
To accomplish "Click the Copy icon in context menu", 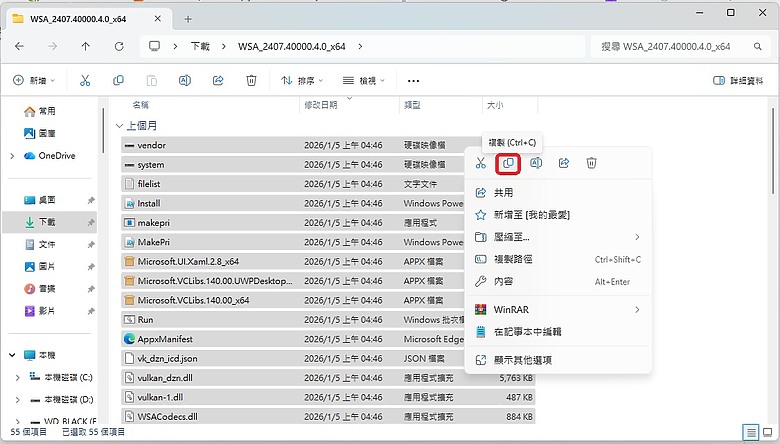I will tap(508, 164).
